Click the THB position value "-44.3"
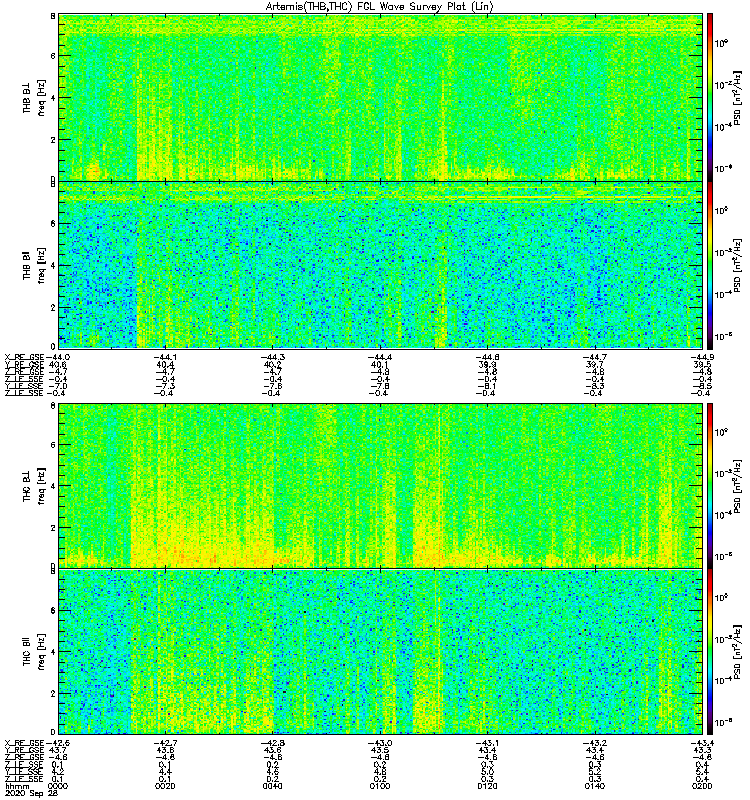The height and width of the screenshot is (800, 750). (x=272, y=357)
